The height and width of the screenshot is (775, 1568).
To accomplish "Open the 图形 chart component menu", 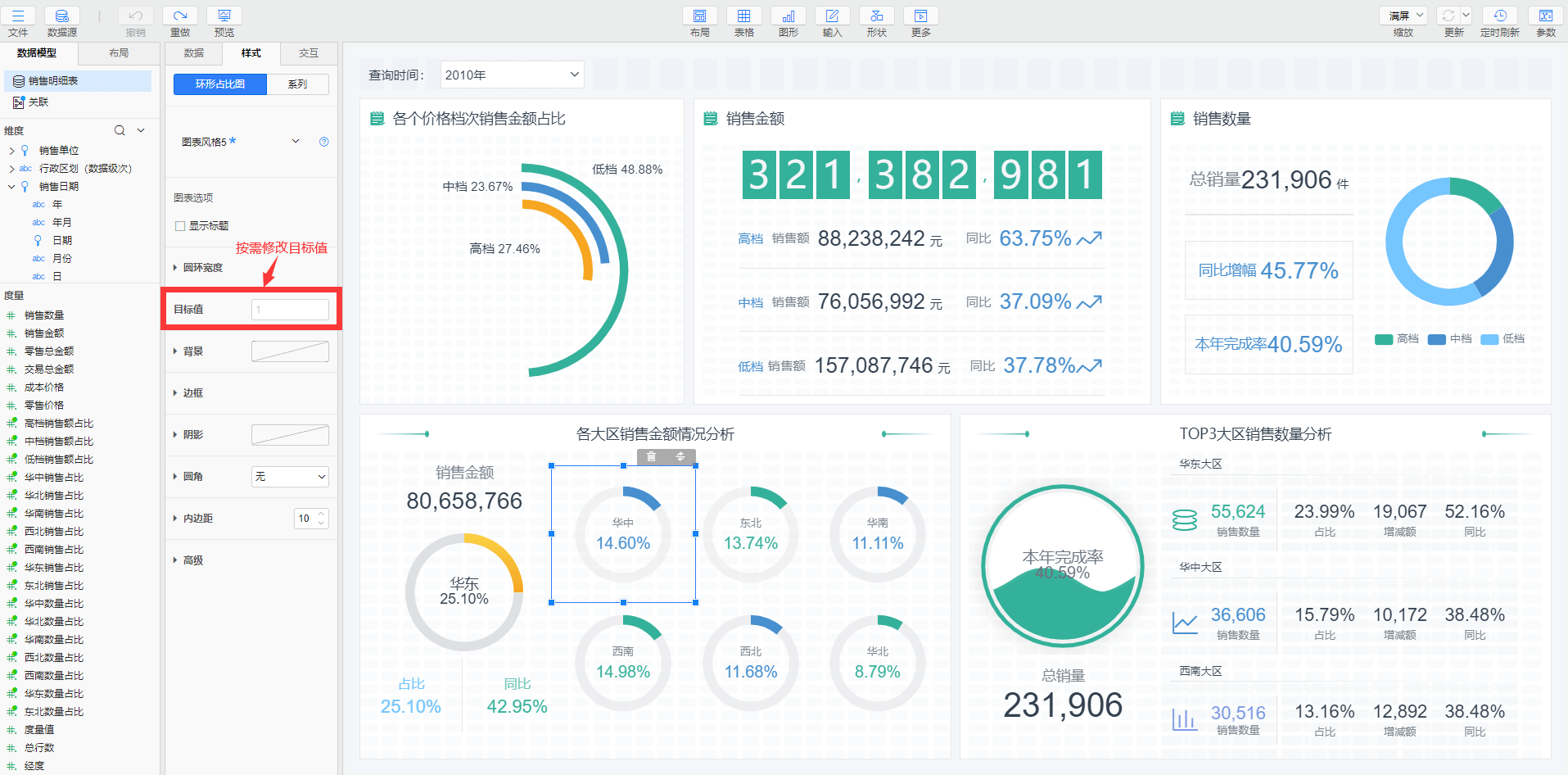I will click(789, 16).
